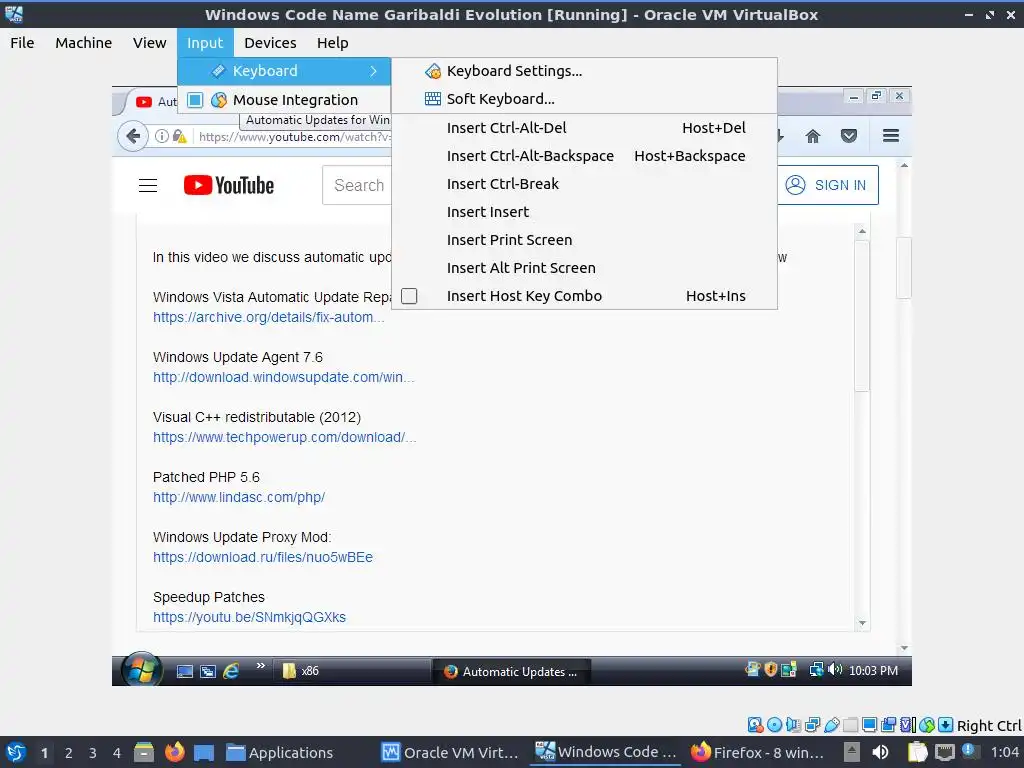This screenshot has height=768, width=1024.
Task: Launch Internet Explorer from quick launch
Action: click(x=231, y=671)
